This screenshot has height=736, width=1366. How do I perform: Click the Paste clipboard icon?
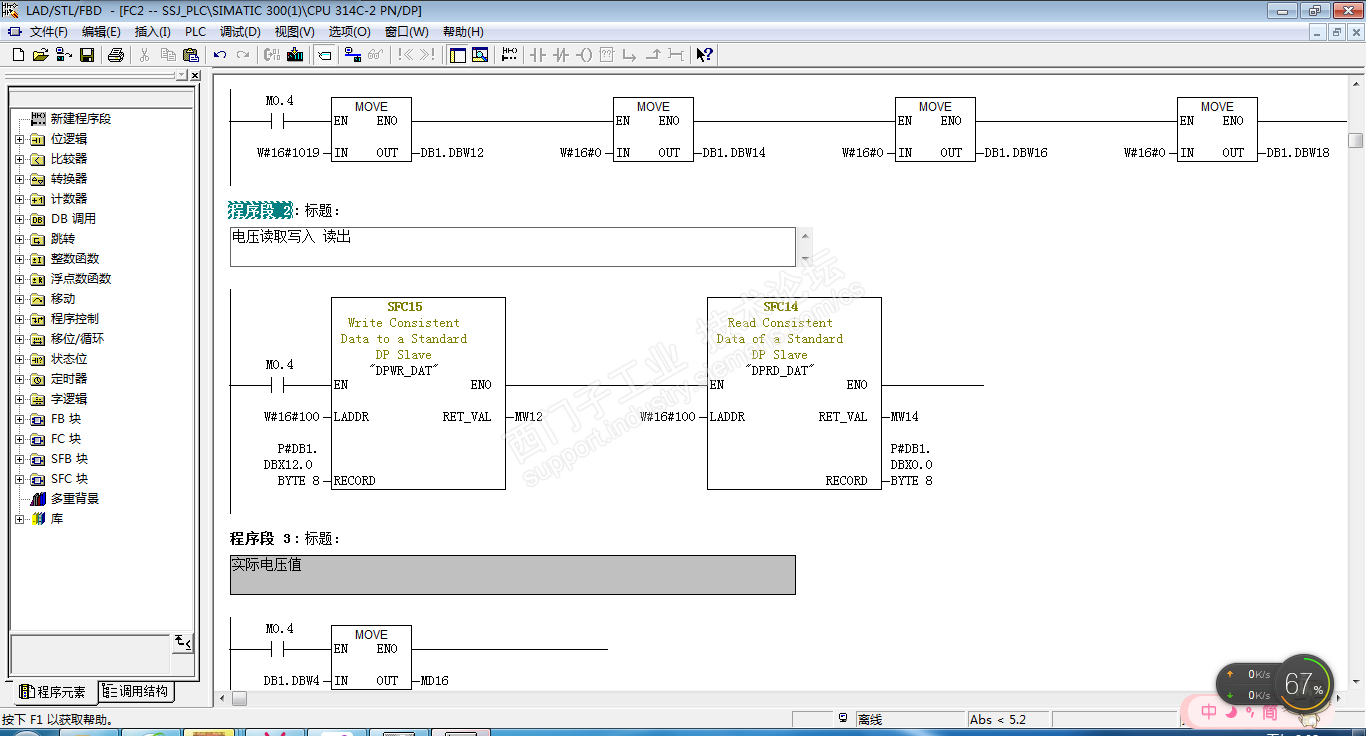[191, 55]
